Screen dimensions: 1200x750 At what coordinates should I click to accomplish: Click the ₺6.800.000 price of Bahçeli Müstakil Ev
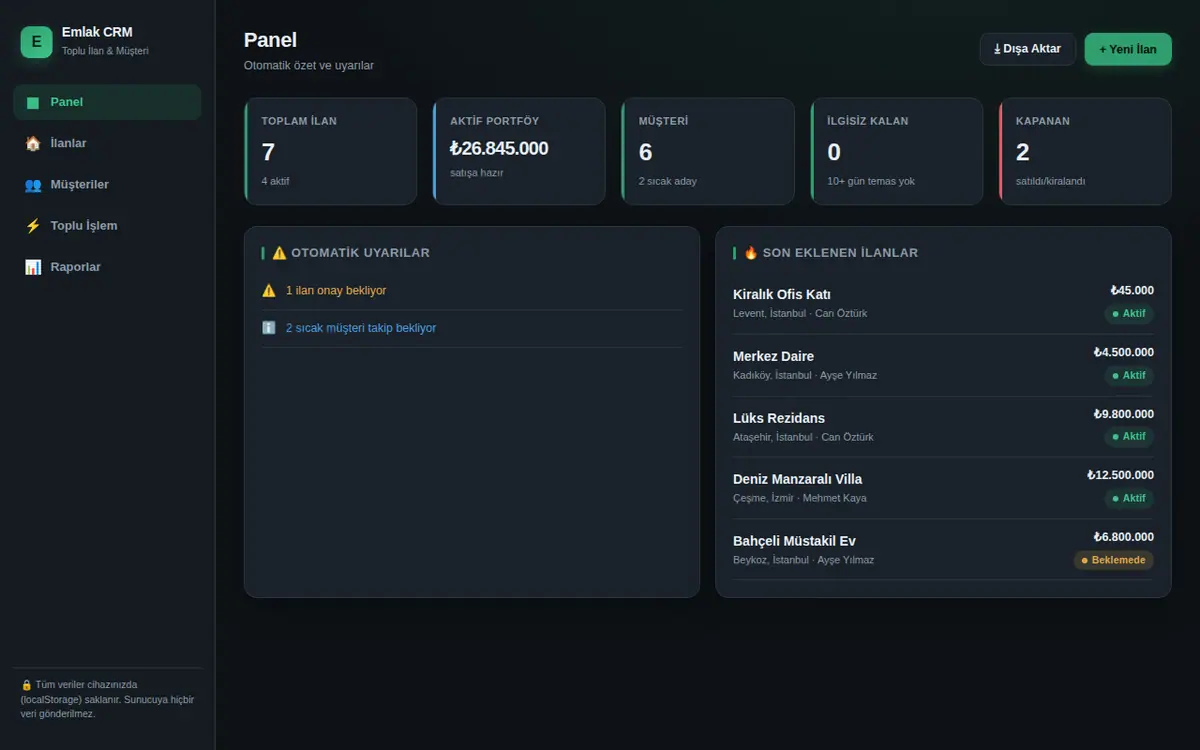1124,537
